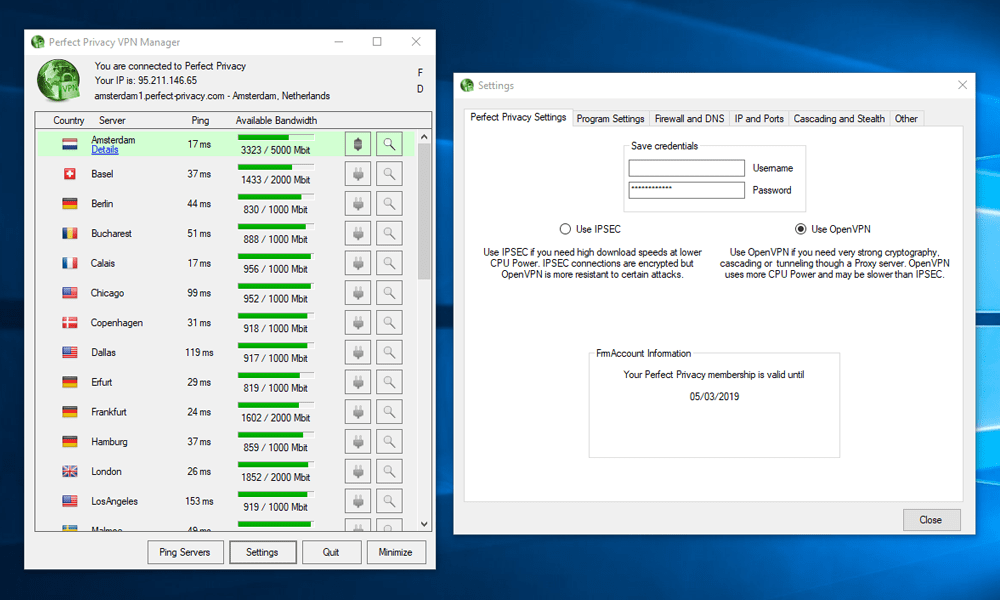Viewport: 1000px width, 600px height.
Task: Click the Frankfurt plug connect icon
Action: tap(358, 412)
